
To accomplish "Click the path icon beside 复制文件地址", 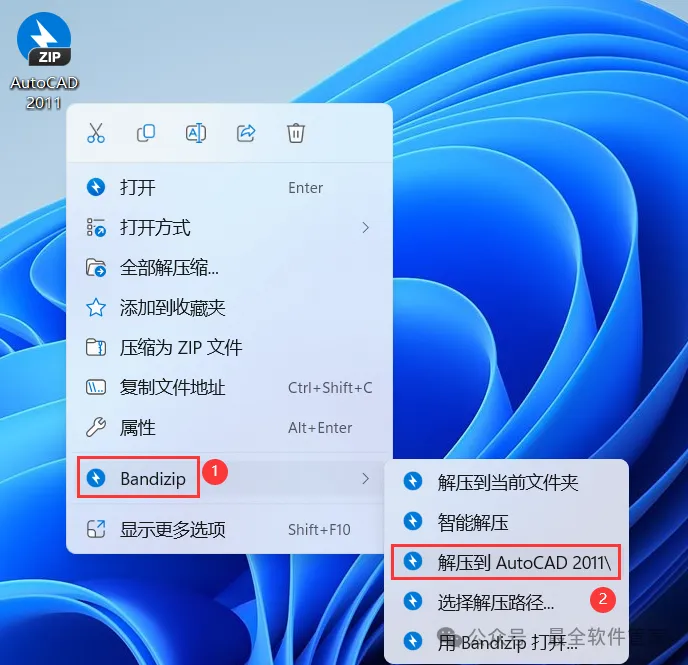I will coord(96,387).
